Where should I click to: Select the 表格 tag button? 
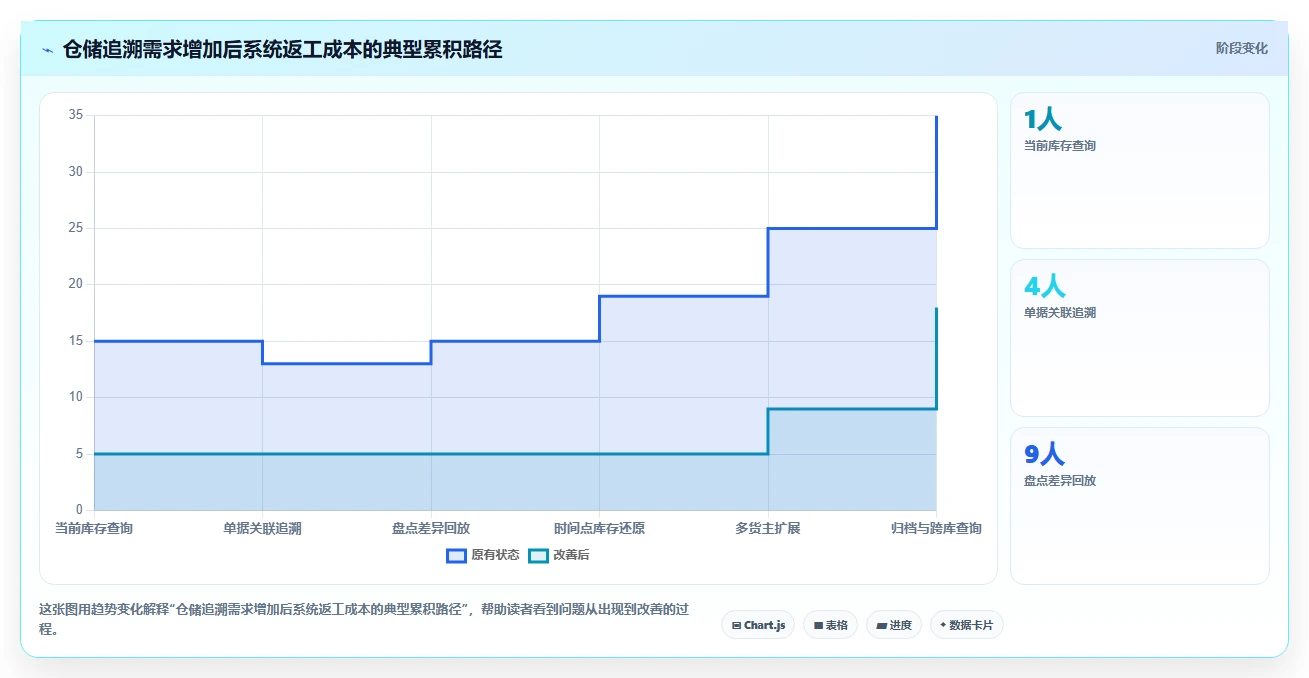[x=830, y=625]
